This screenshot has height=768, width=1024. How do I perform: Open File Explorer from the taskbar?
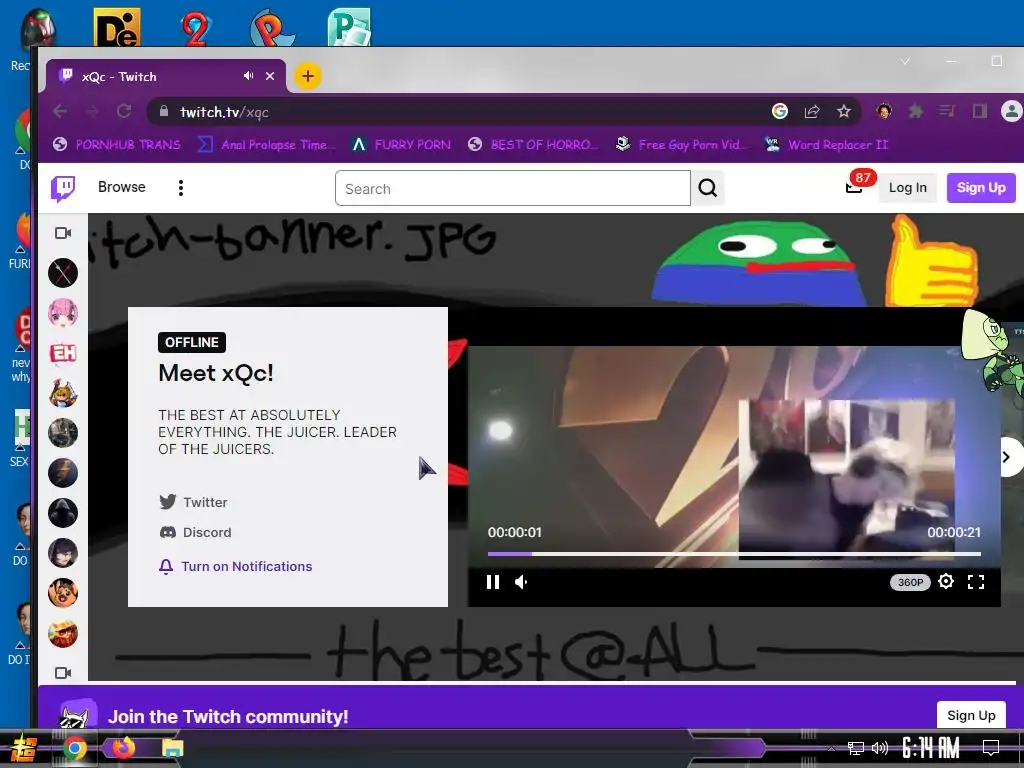point(172,748)
